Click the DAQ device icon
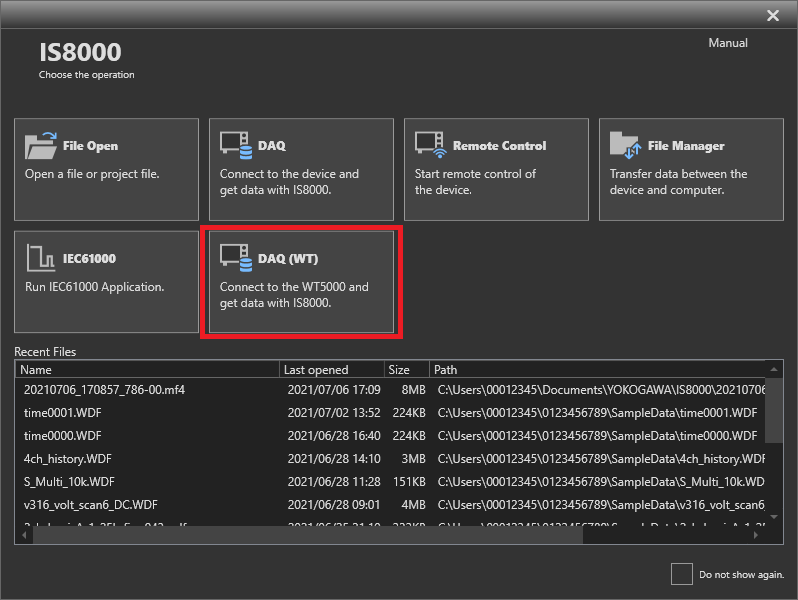Screen dimensions: 798x600 point(236,146)
